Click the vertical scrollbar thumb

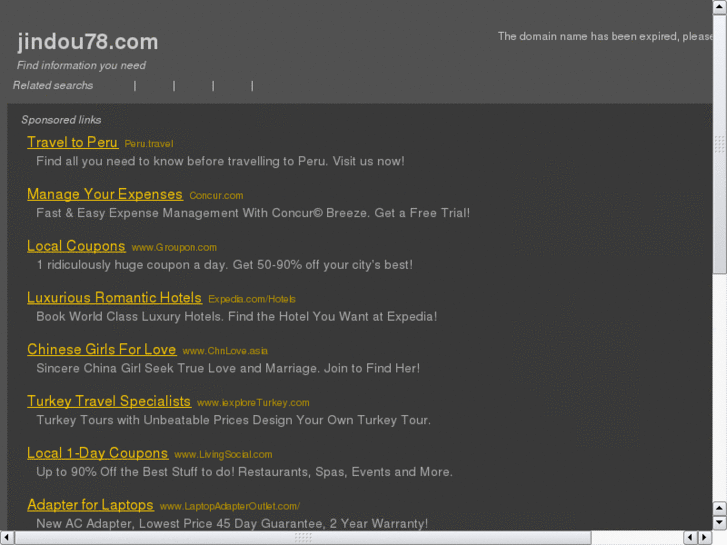[x=719, y=144]
